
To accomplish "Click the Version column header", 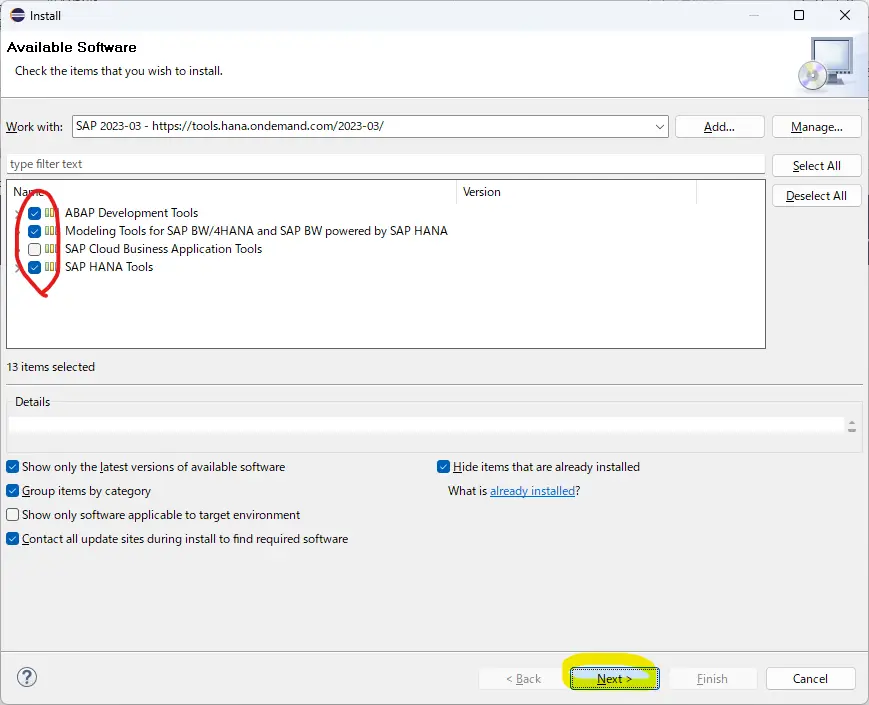I will (576, 192).
